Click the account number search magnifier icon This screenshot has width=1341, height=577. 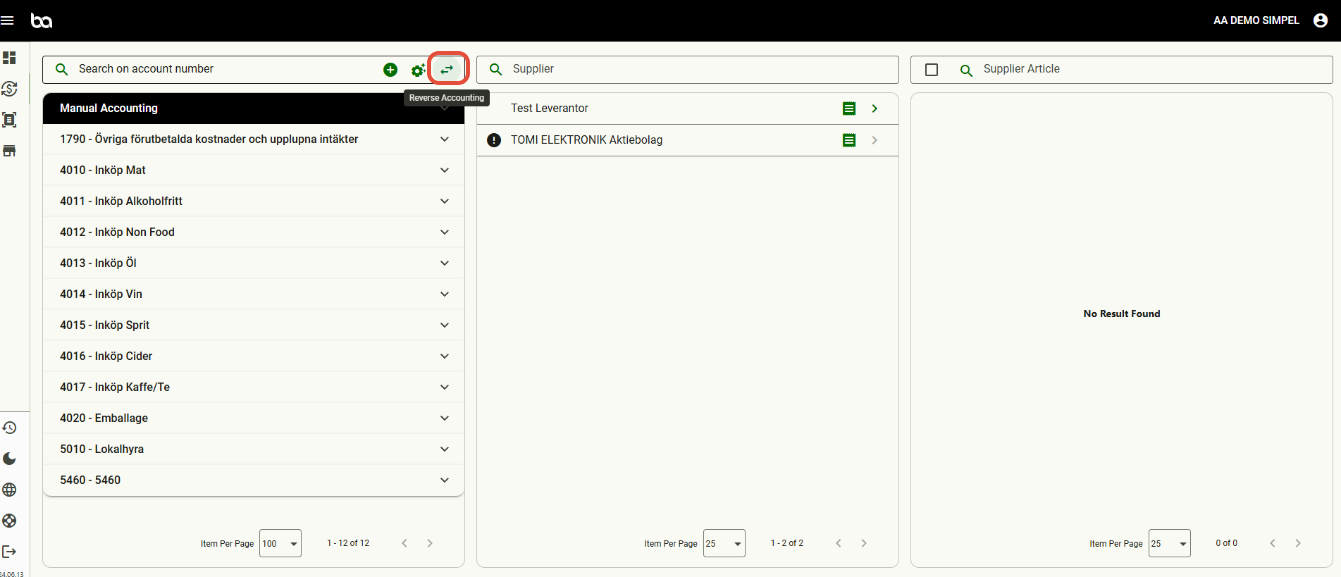62,69
